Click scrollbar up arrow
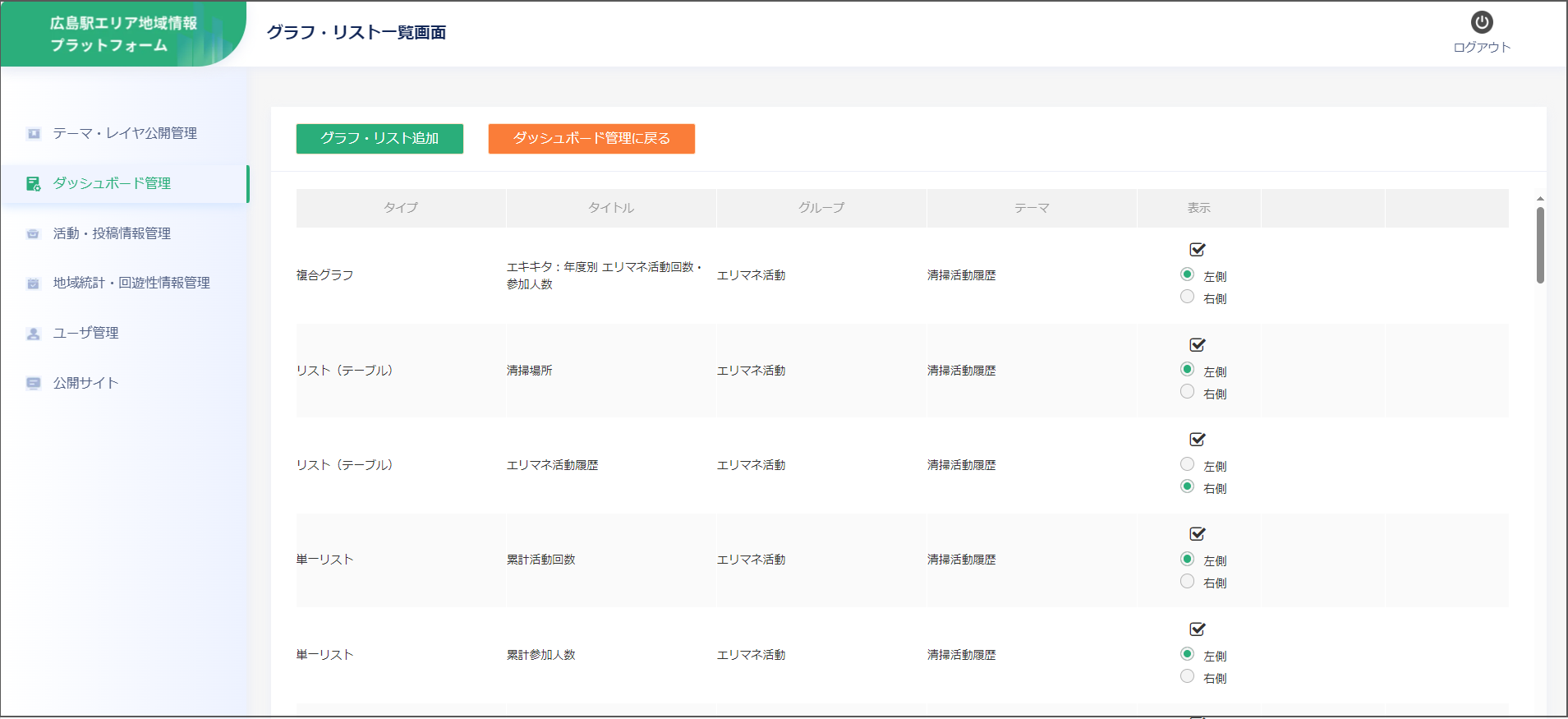Image resolution: width=1568 pixels, height=719 pixels. (x=1540, y=199)
